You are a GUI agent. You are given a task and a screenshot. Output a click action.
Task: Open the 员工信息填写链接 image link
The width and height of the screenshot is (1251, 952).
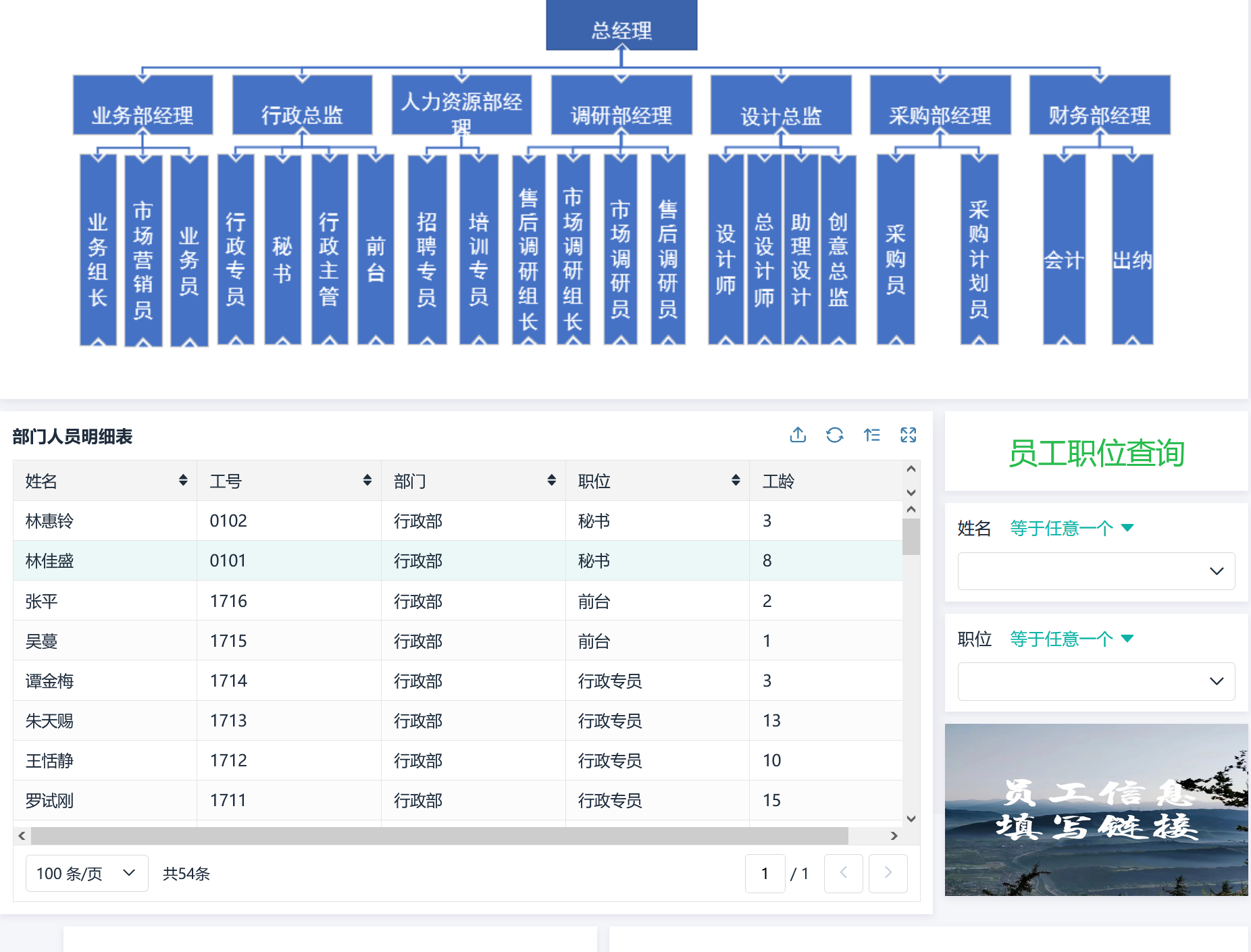1096,810
